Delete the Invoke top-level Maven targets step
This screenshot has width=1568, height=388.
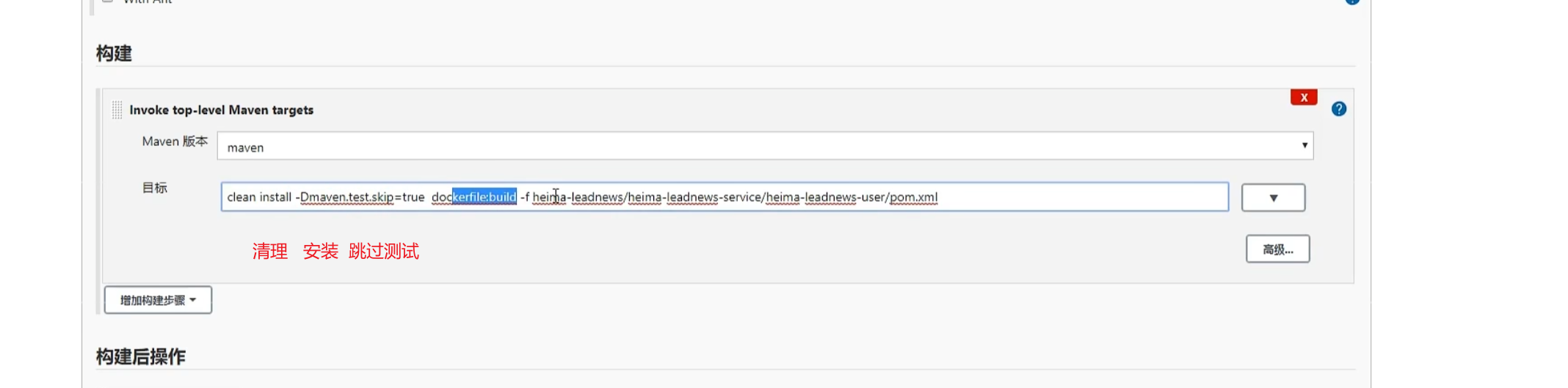click(x=1303, y=98)
